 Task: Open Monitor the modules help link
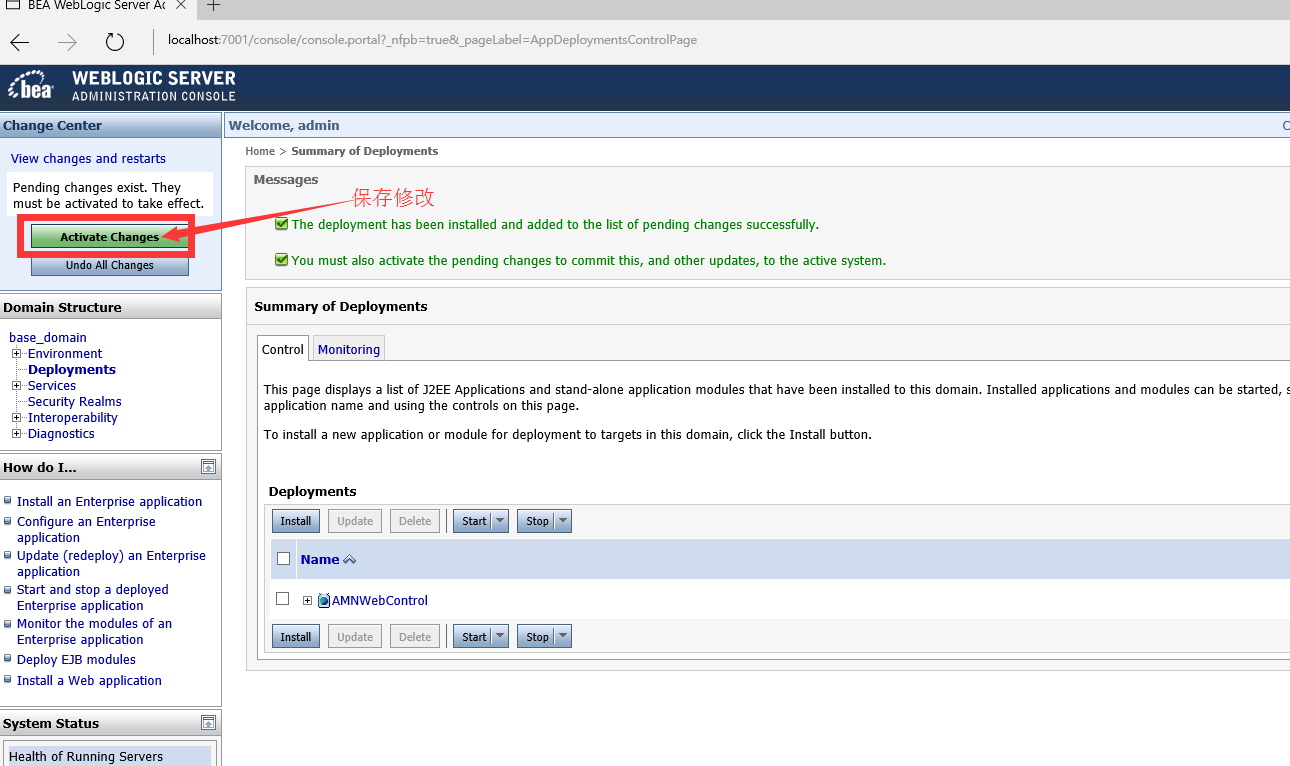point(94,632)
